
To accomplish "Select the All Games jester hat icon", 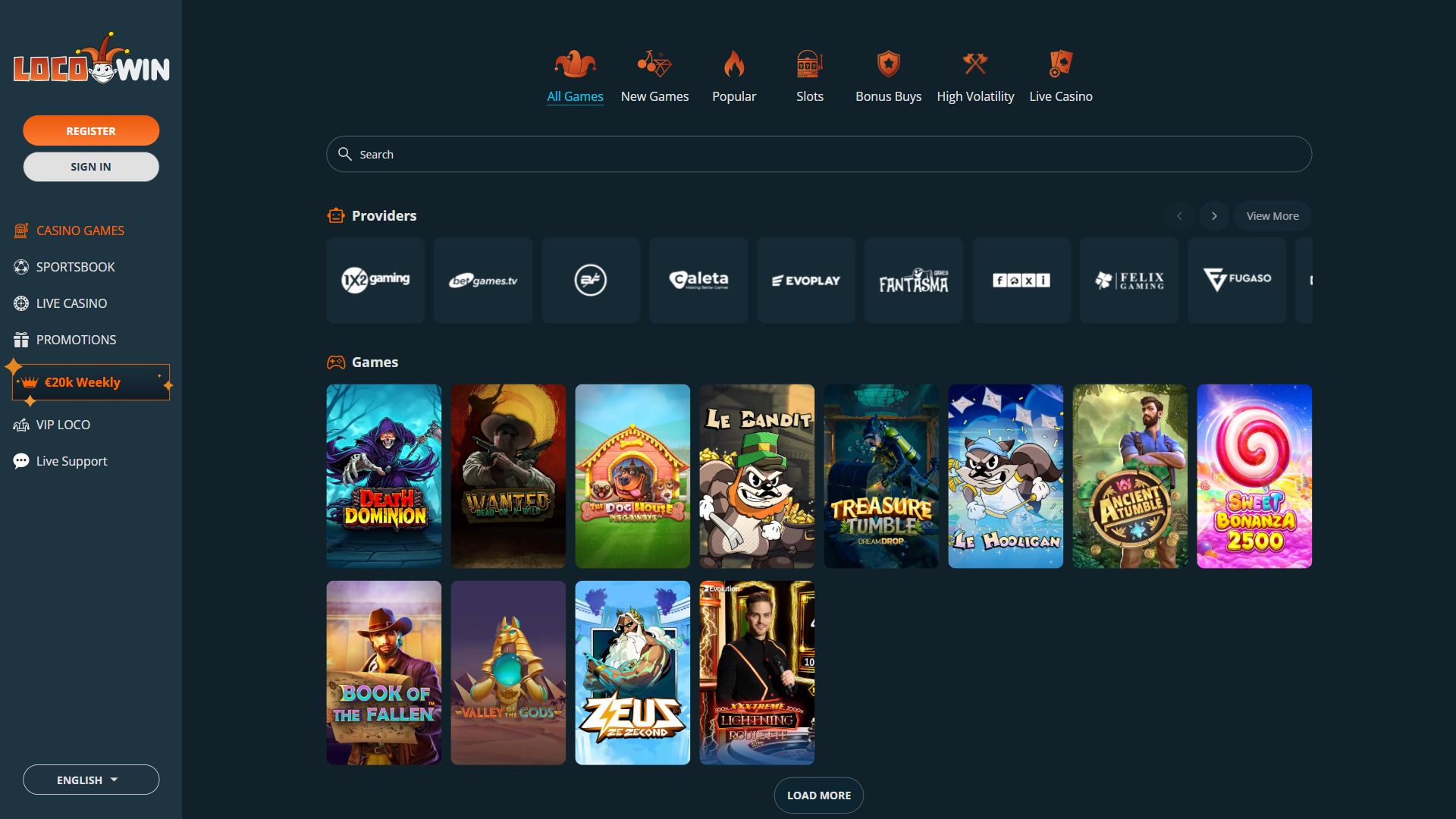I will click(x=575, y=64).
